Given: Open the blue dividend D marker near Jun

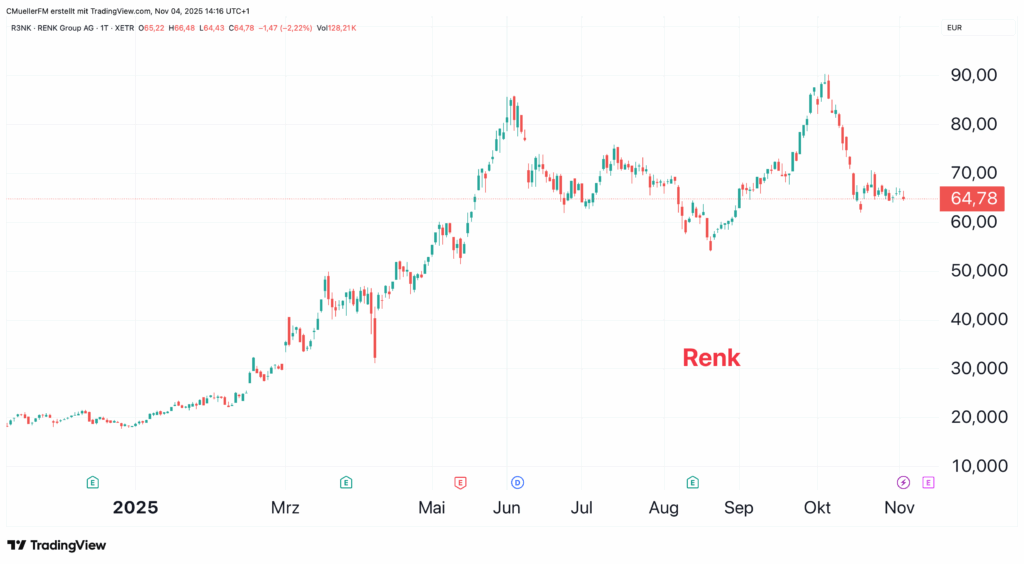Looking at the screenshot, I should pyautogui.click(x=518, y=482).
